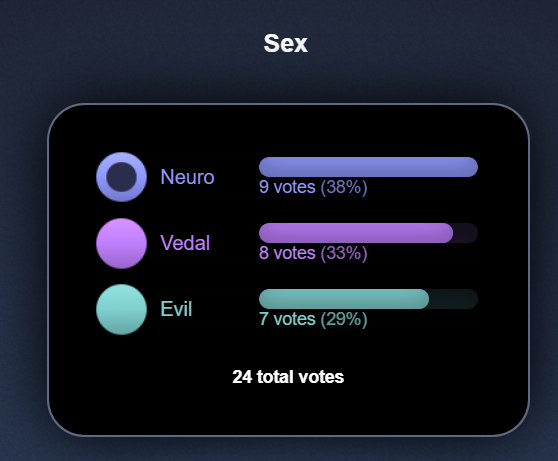Pick the teal Evil radio circle
The height and width of the screenshot is (461, 558).
(121, 309)
